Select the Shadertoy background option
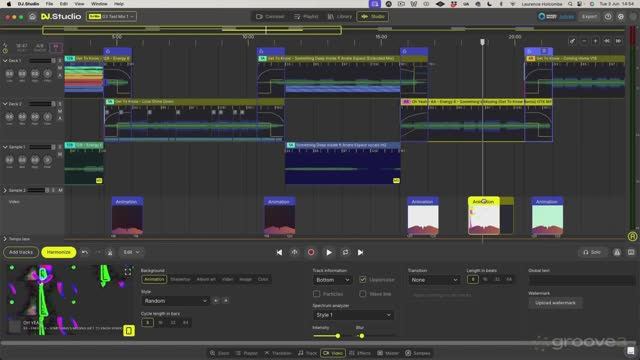Screen dimensions: 640x360 pos(180,280)
